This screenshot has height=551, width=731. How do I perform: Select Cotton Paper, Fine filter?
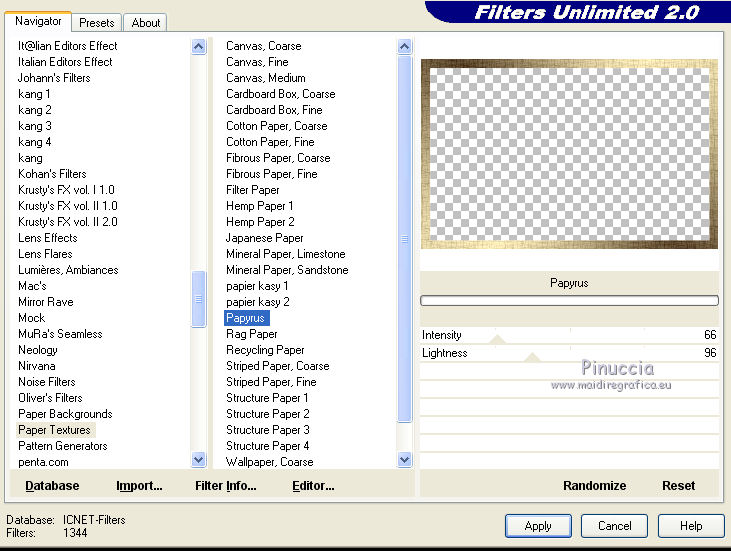point(270,142)
